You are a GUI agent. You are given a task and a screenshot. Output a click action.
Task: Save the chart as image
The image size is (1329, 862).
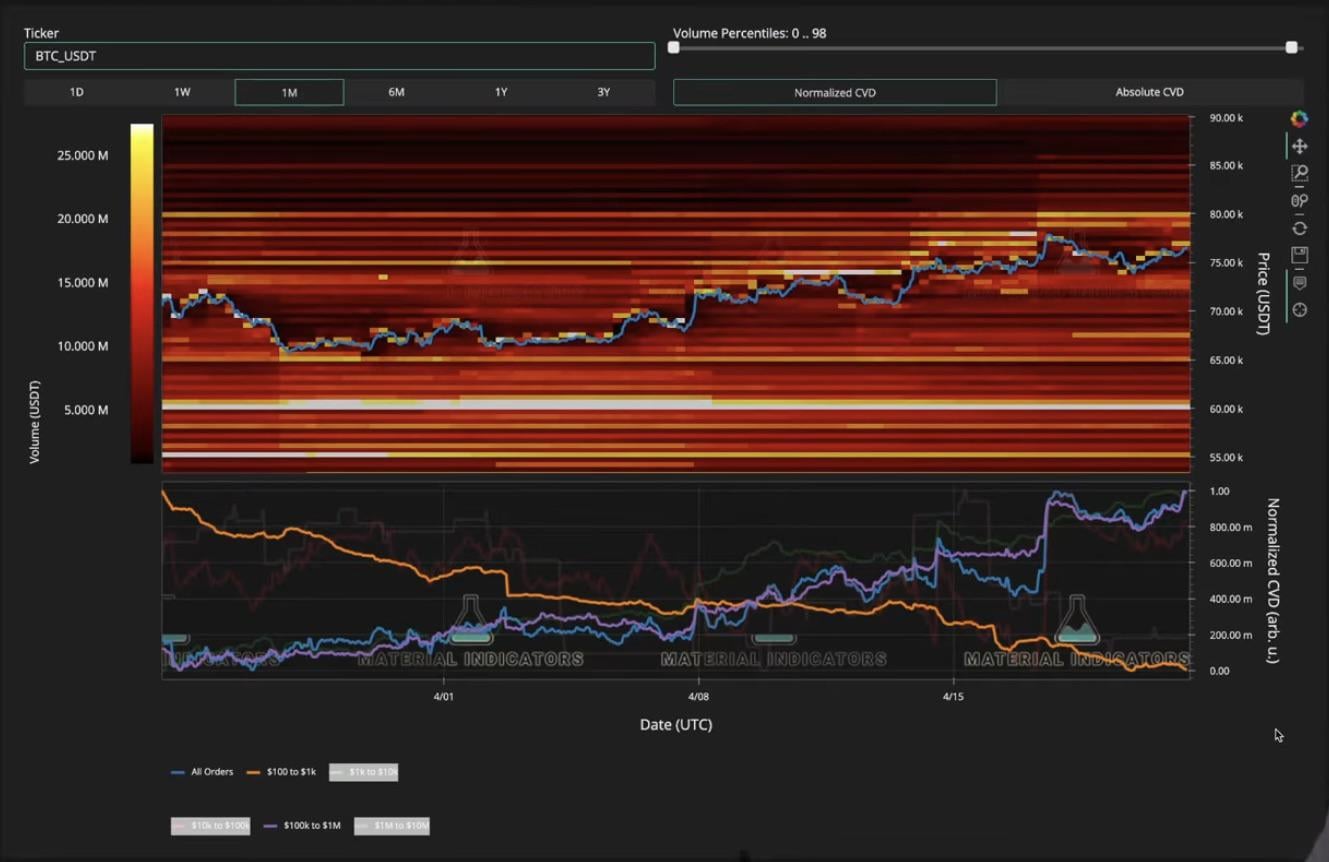pos(1299,255)
